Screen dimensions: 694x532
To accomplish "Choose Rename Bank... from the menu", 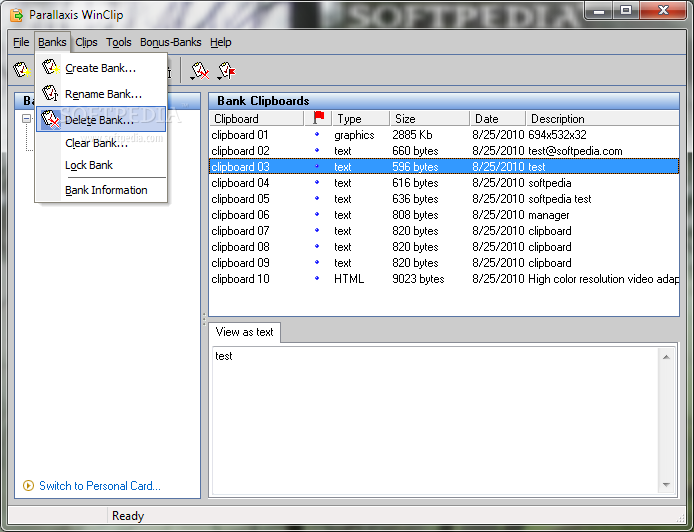I will pyautogui.click(x=101, y=94).
